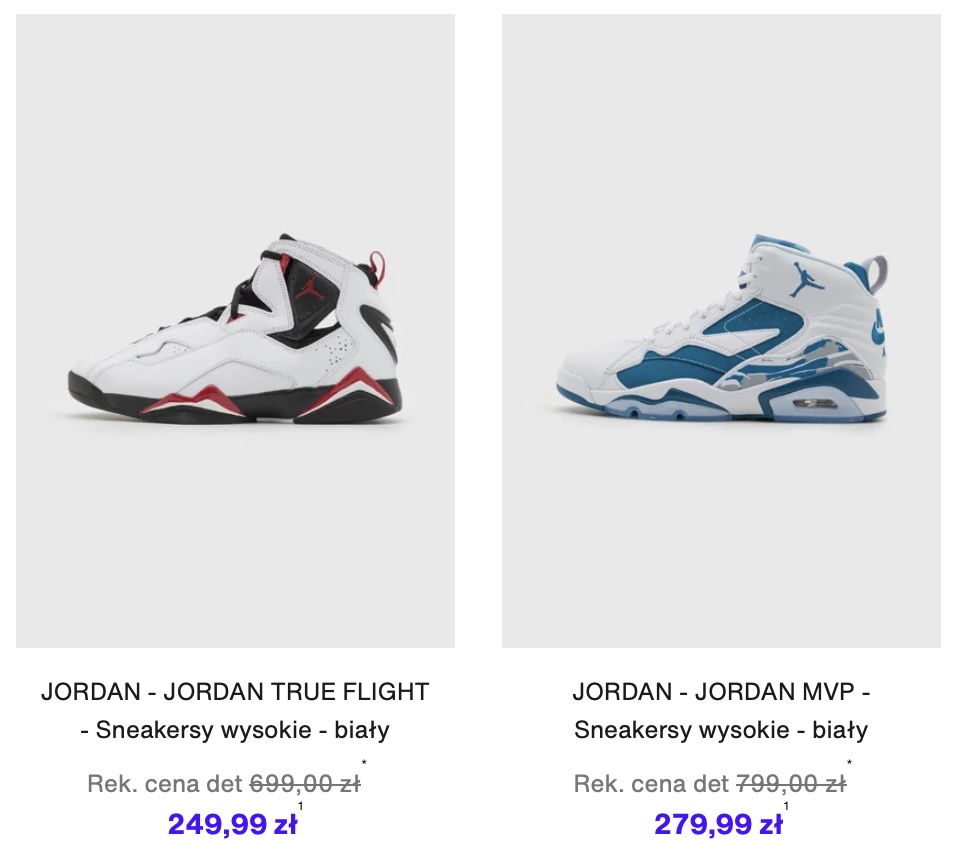
Task: Click the asterisk footnote beside 799,00 zł
Action: point(849,762)
